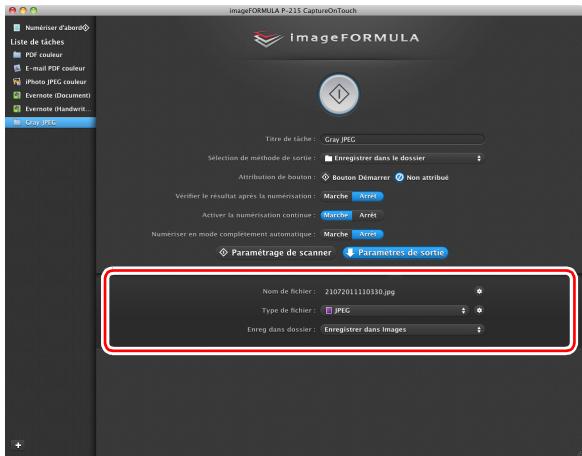Click the Evernote (Handwrit... icon

tap(17, 109)
